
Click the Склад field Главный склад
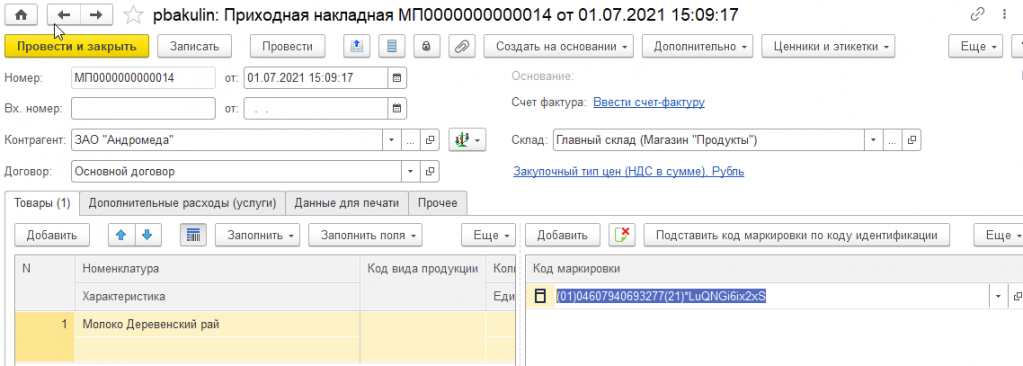tap(709, 140)
